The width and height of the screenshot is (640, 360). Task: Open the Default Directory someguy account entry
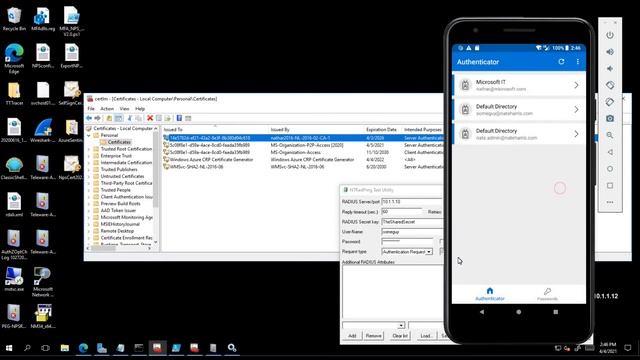519,109
